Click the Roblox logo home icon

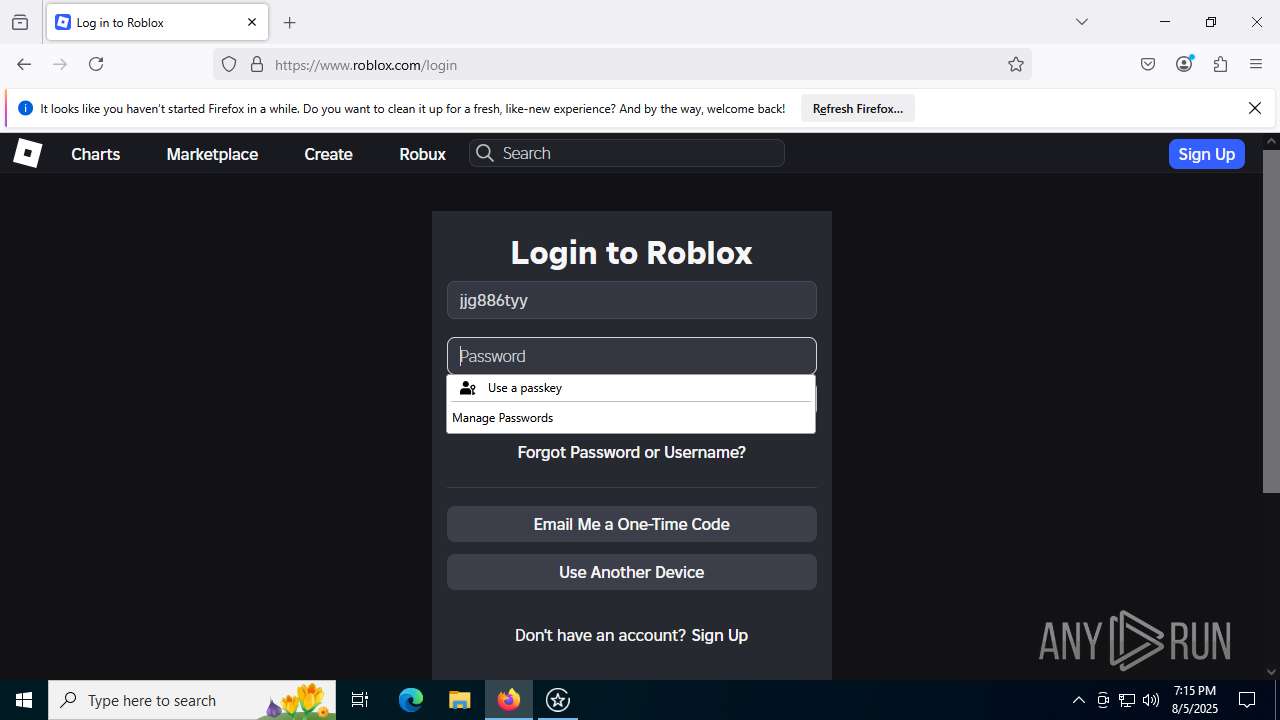pos(27,153)
